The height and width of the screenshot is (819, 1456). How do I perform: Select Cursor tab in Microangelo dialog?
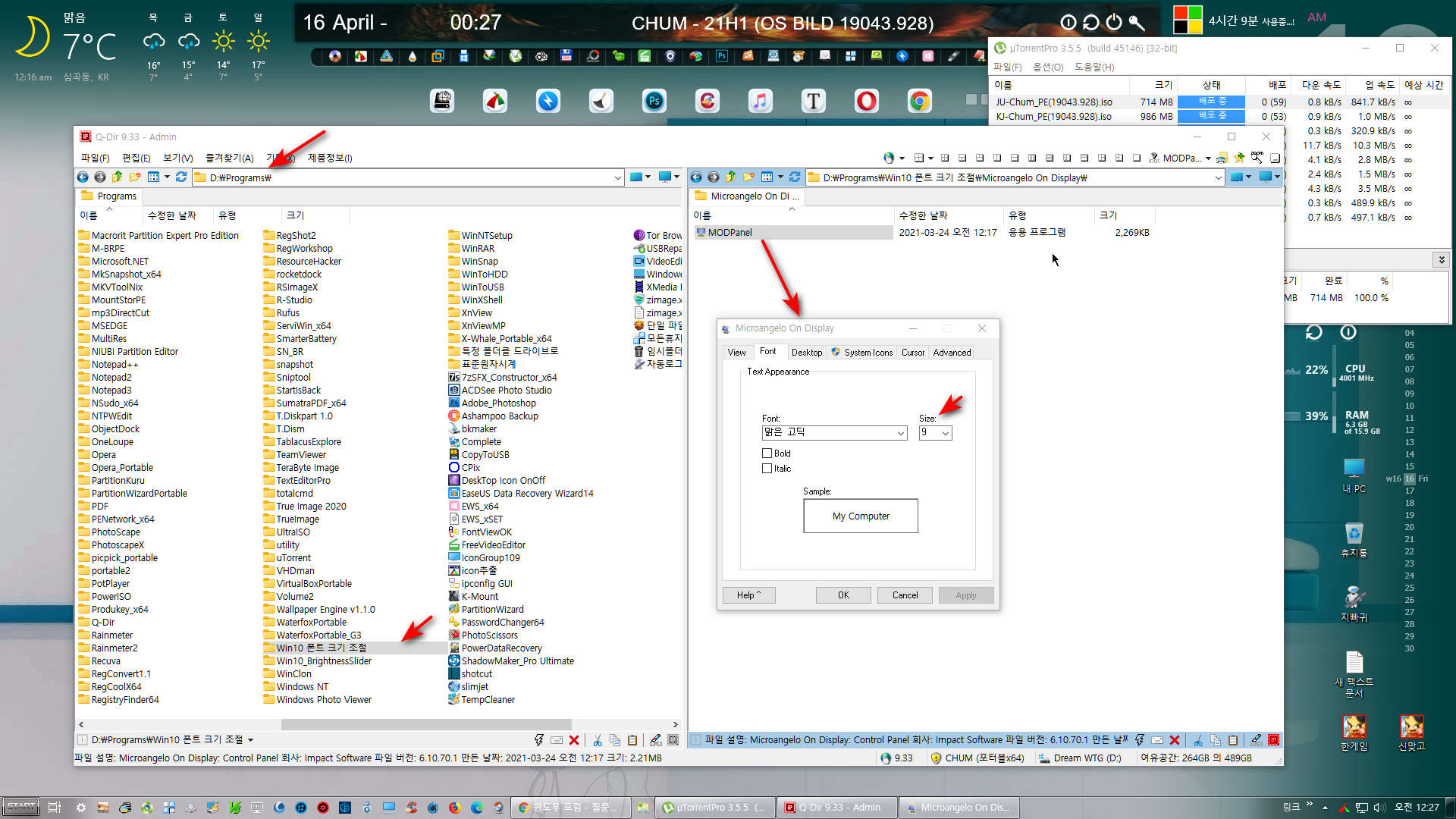[912, 352]
